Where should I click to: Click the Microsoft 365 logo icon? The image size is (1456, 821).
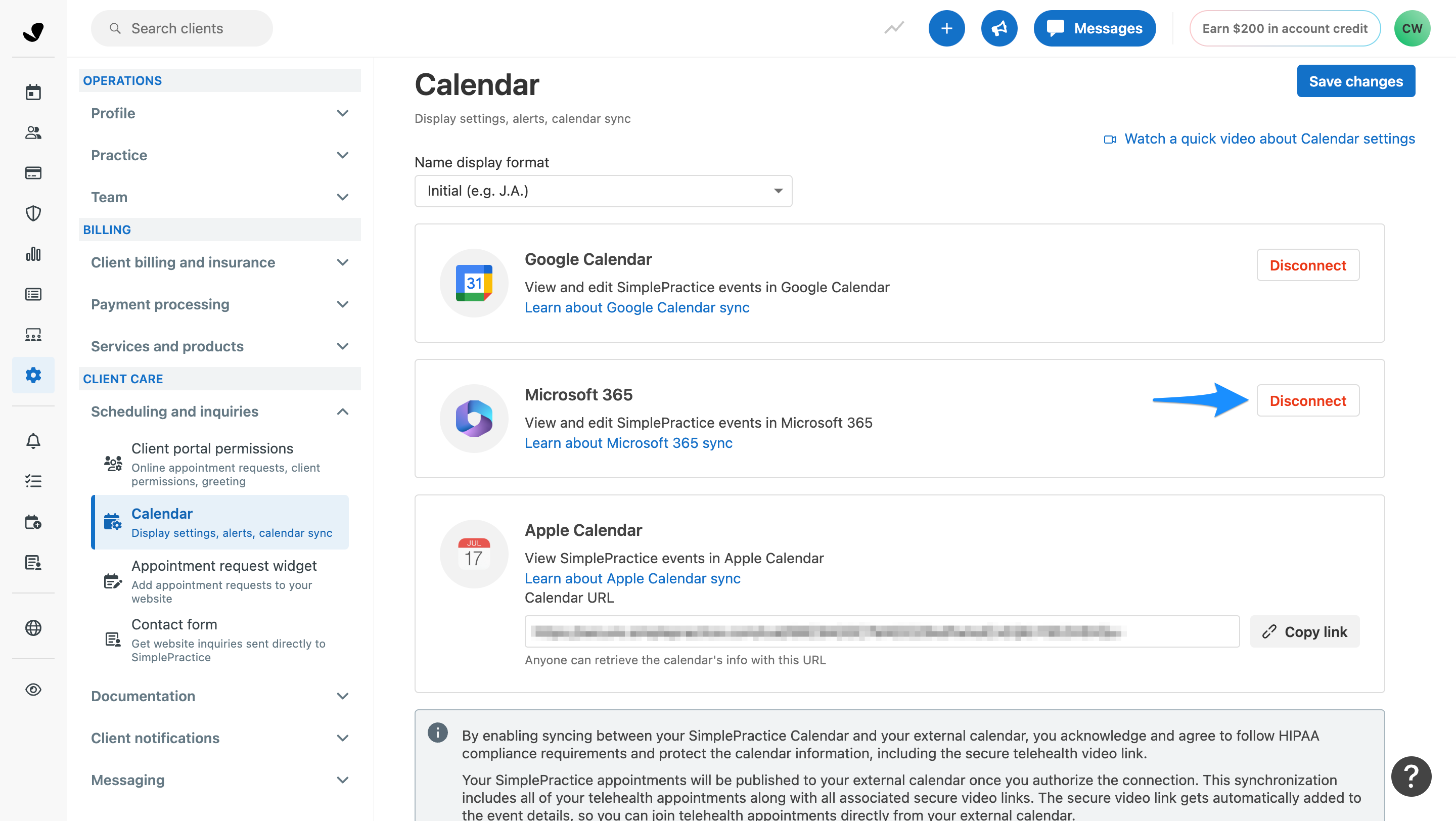[474, 419]
